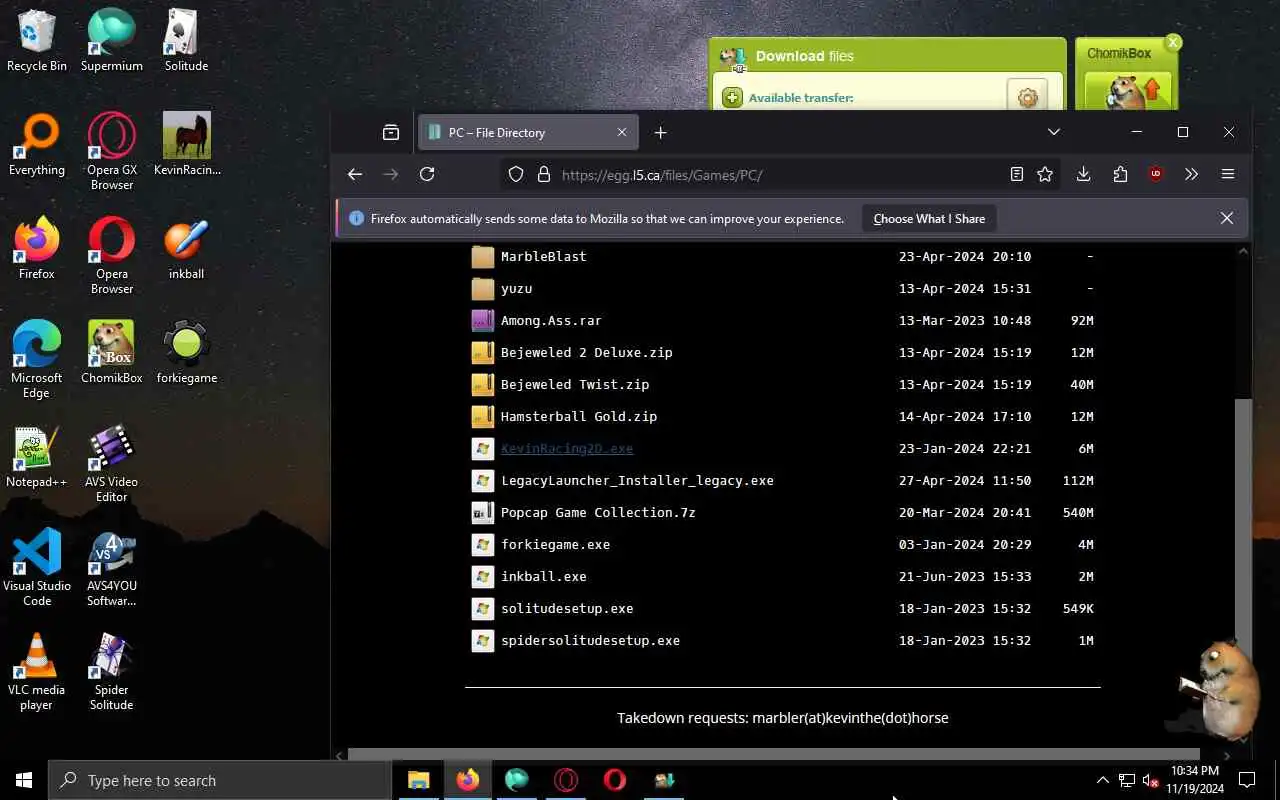The height and width of the screenshot is (800, 1280).
Task: Download Among.Ass.rar file
Action: (551, 320)
